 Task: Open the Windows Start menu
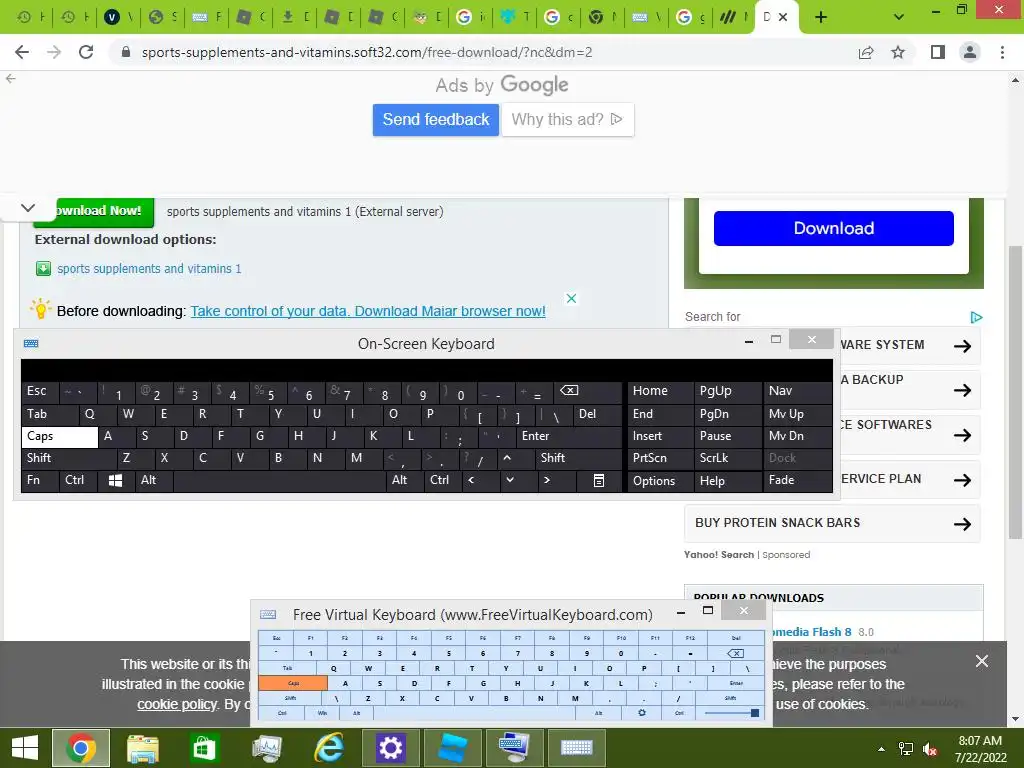click(25, 748)
